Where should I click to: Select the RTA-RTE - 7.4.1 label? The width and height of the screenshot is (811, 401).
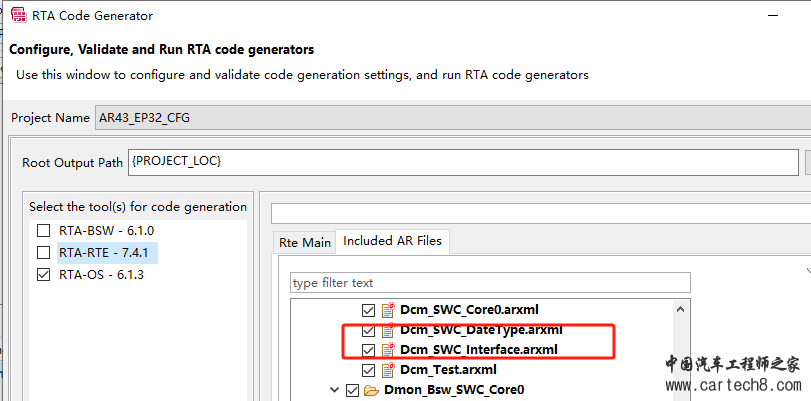tap(103, 253)
